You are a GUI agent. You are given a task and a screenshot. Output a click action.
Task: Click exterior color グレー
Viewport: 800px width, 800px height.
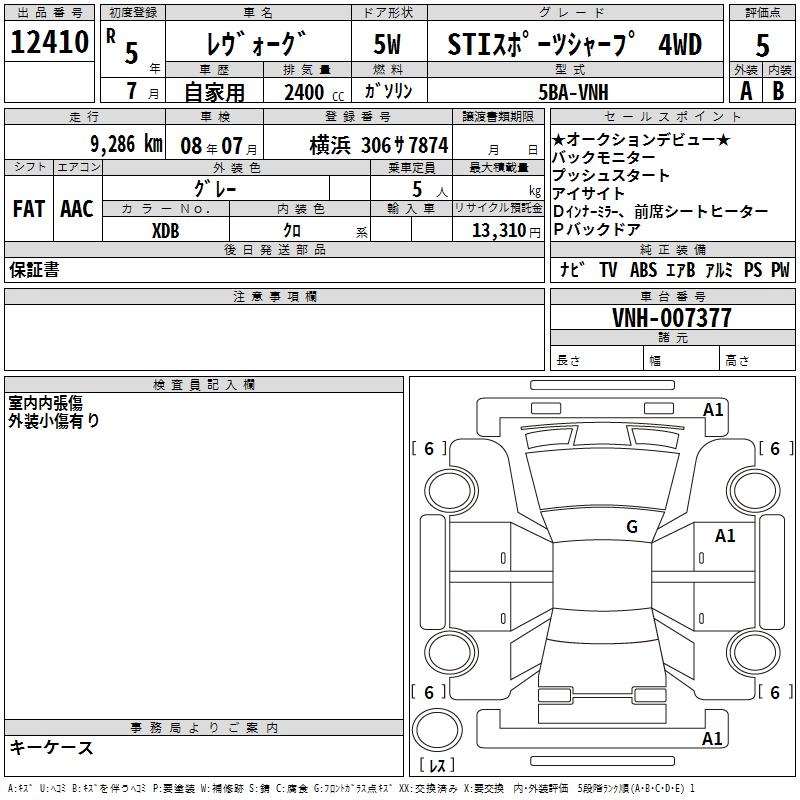coord(215,189)
